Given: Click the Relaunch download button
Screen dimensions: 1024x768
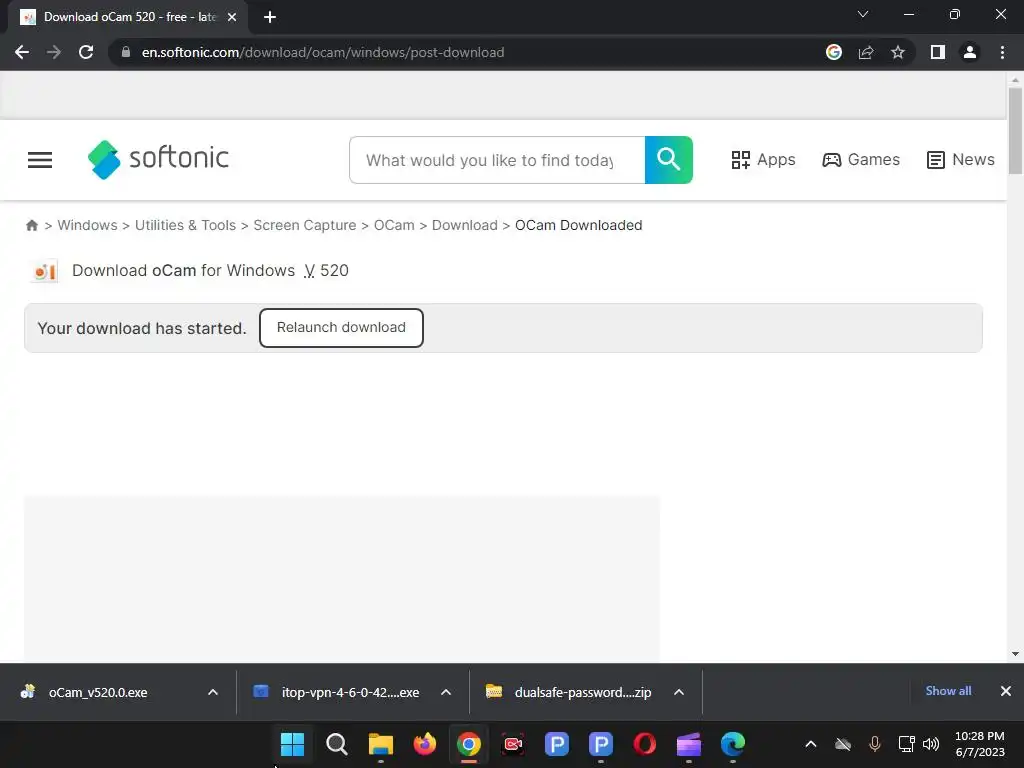Looking at the screenshot, I should 341,328.
